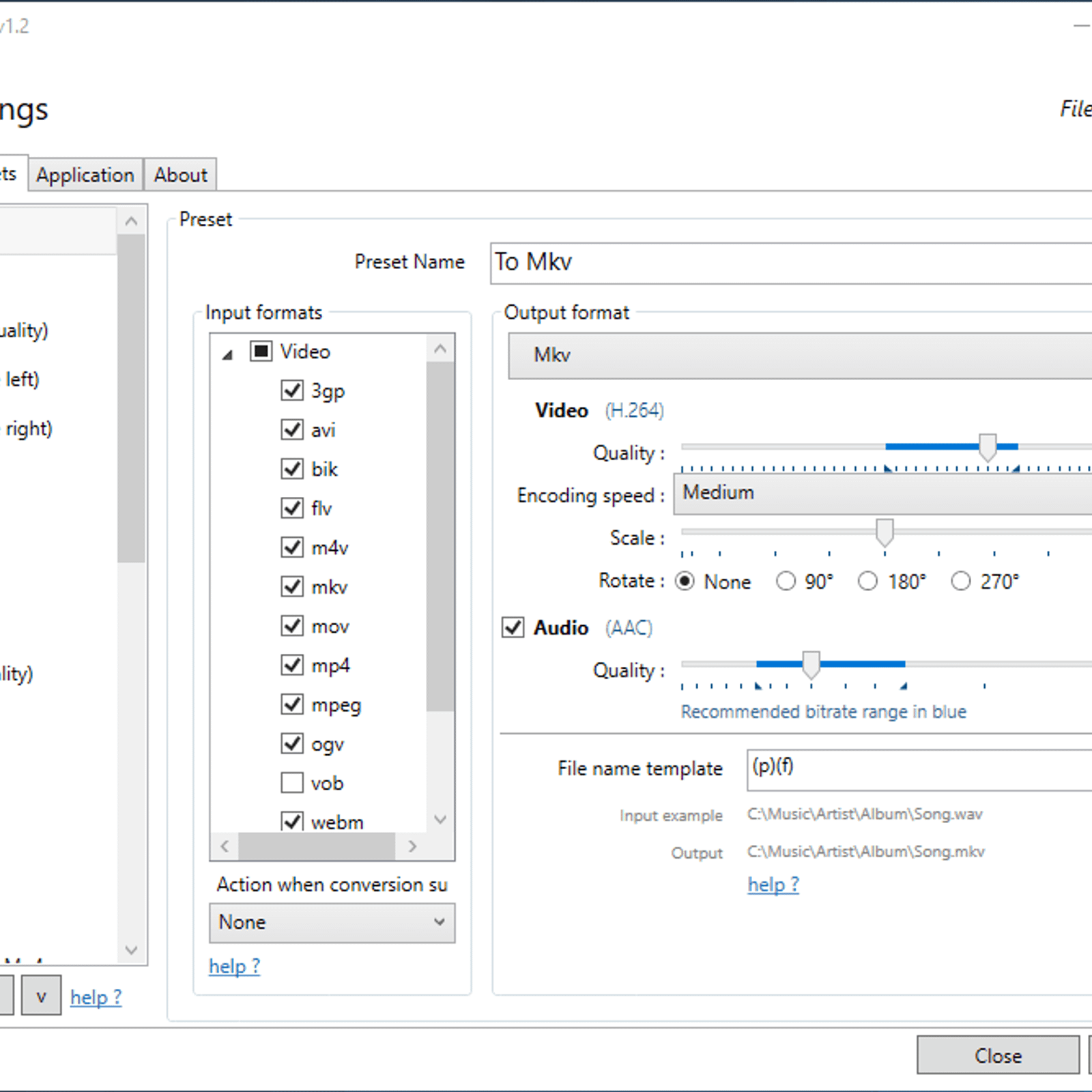This screenshot has width=1092, height=1092.
Task: Click input formats horizontal scroll right arrow
Action: (x=412, y=846)
